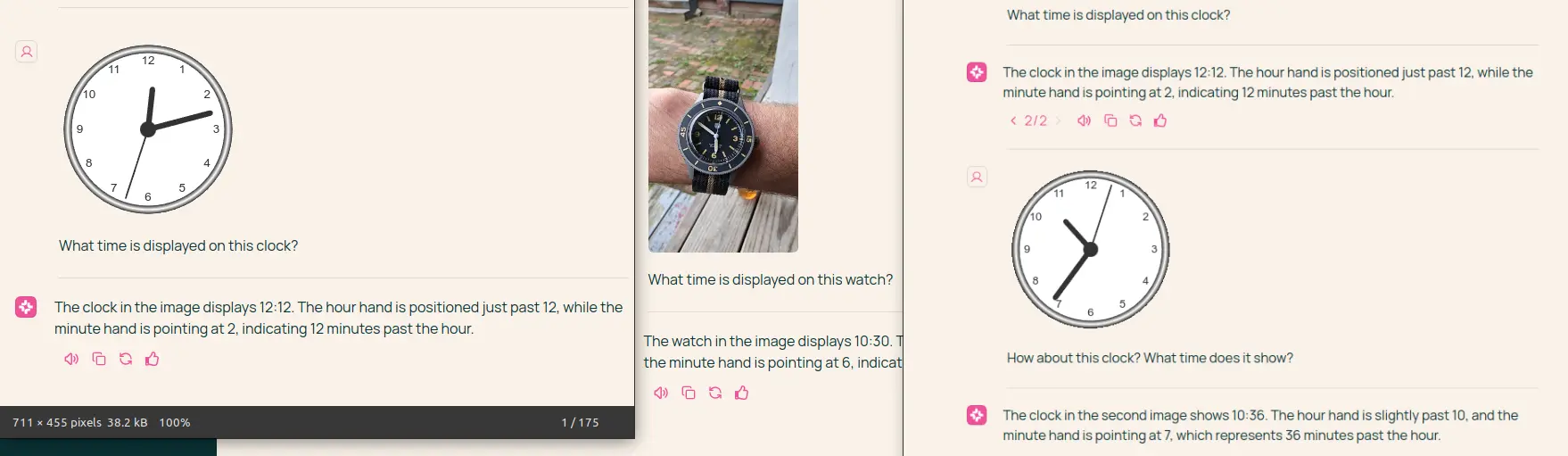Click the regenerate icon next to the 2/2 pager
The image size is (1568, 456).
tap(1135, 120)
